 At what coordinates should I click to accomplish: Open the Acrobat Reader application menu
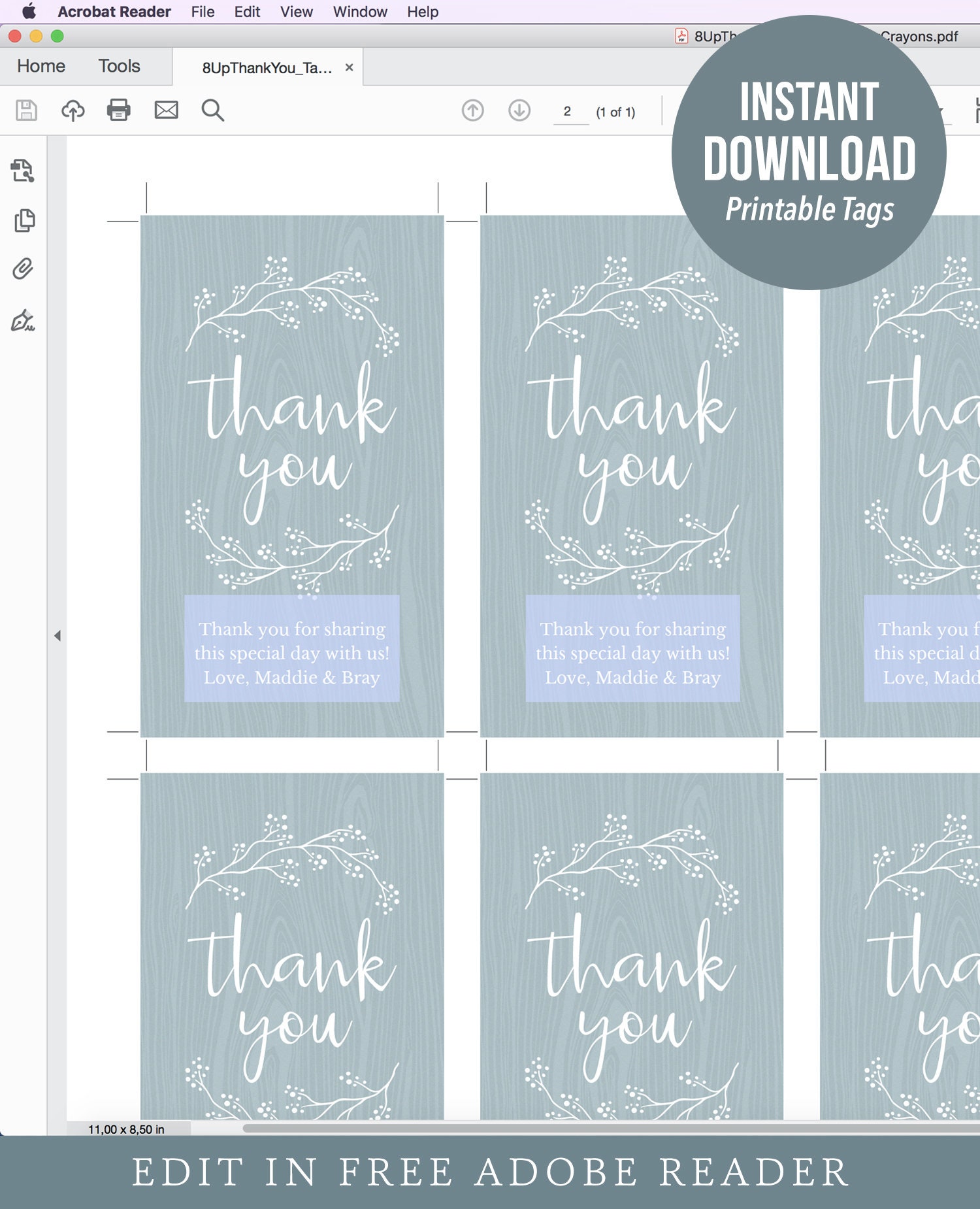click(x=114, y=12)
